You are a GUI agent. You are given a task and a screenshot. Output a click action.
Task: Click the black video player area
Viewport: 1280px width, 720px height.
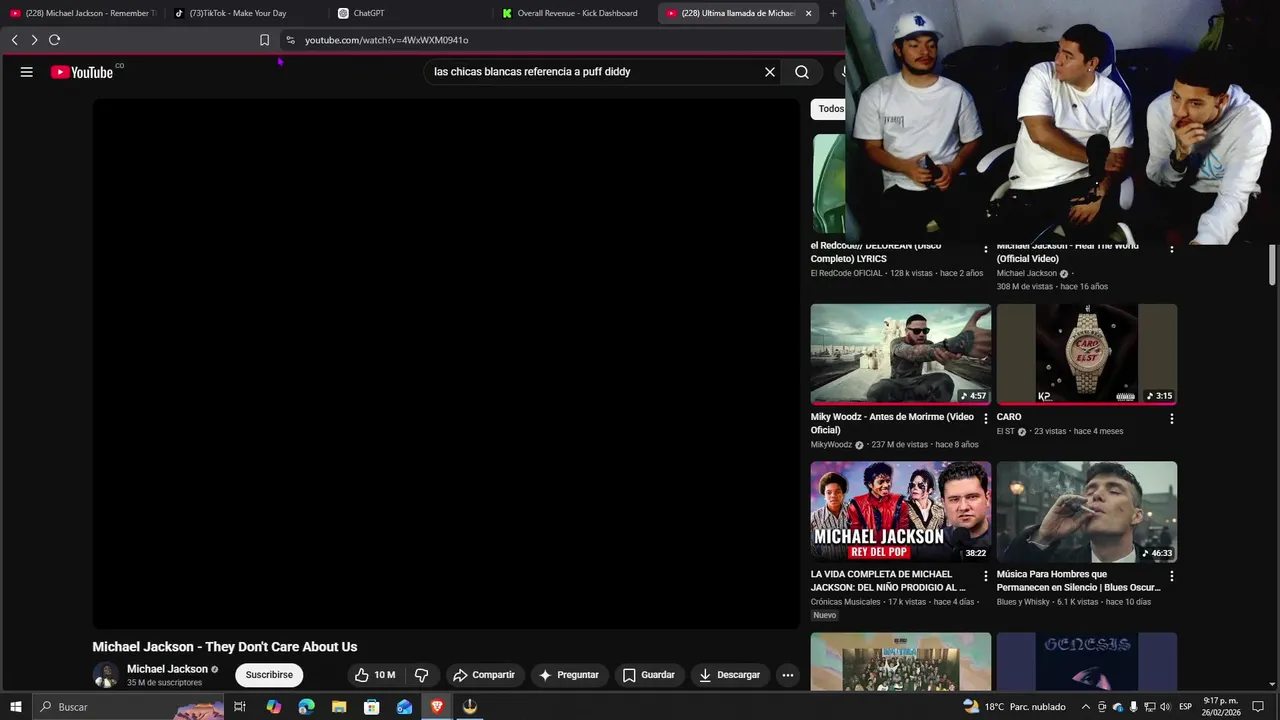click(x=446, y=364)
